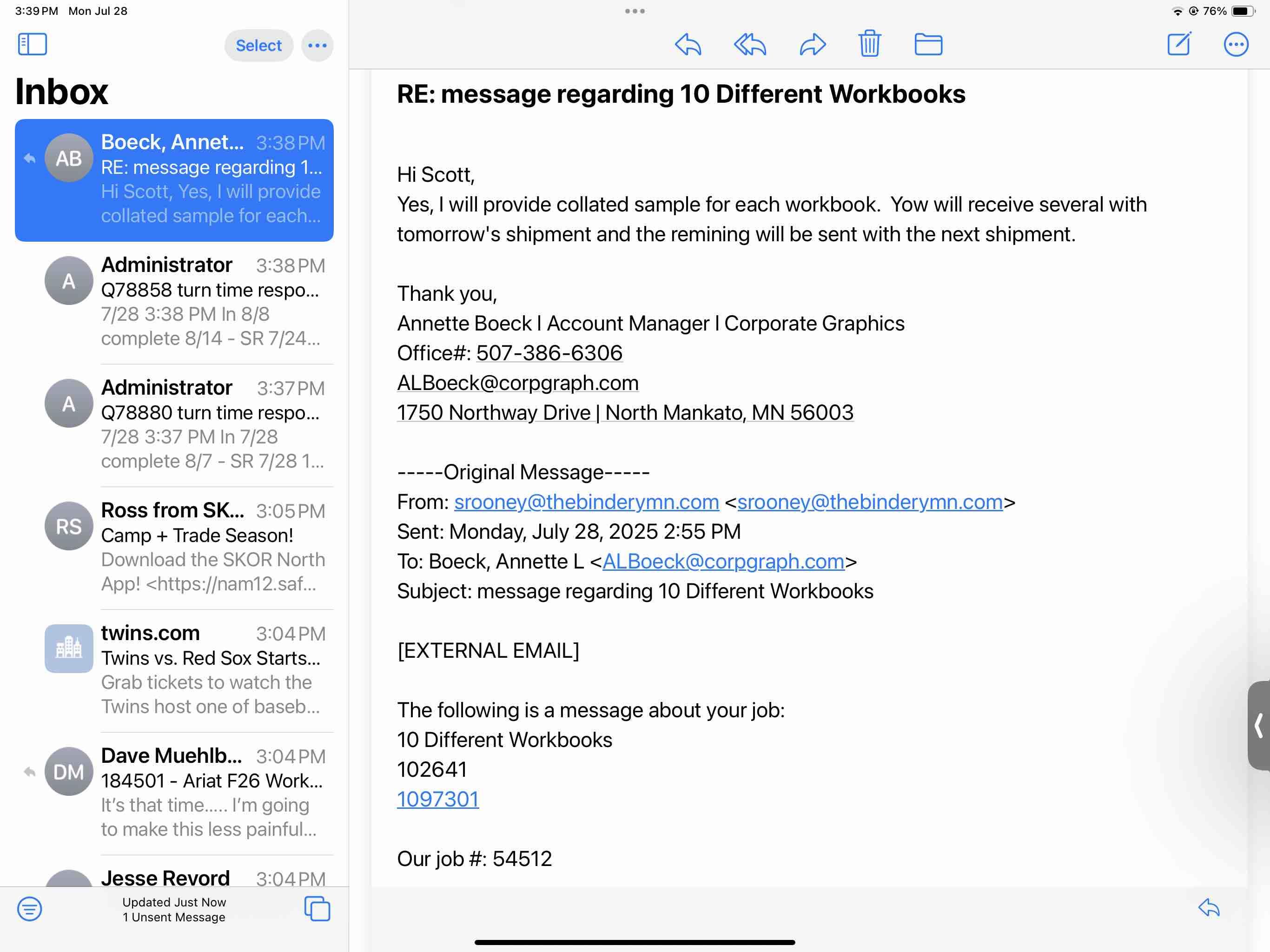The width and height of the screenshot is (1270, 952).
Task: Toggle the inbox filter icon
Action: [x=29, y=909]
